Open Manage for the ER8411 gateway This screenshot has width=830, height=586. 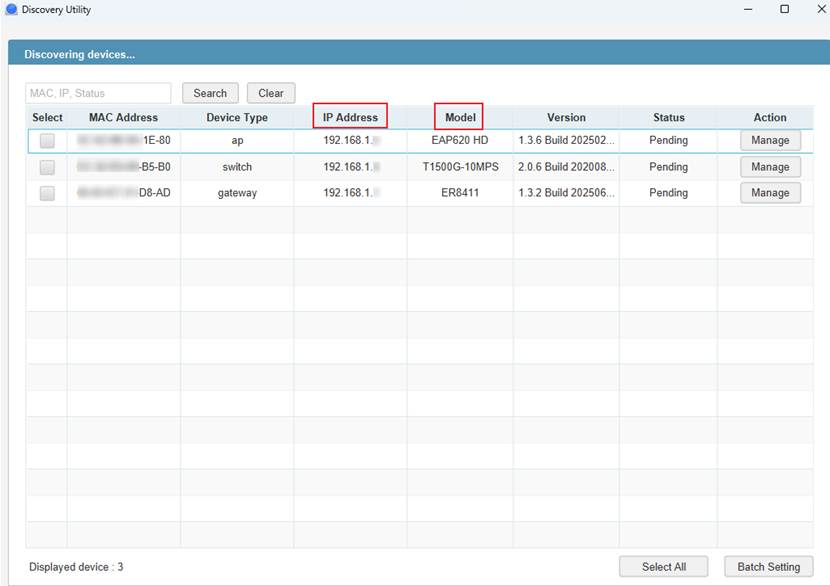coord(770,193)
